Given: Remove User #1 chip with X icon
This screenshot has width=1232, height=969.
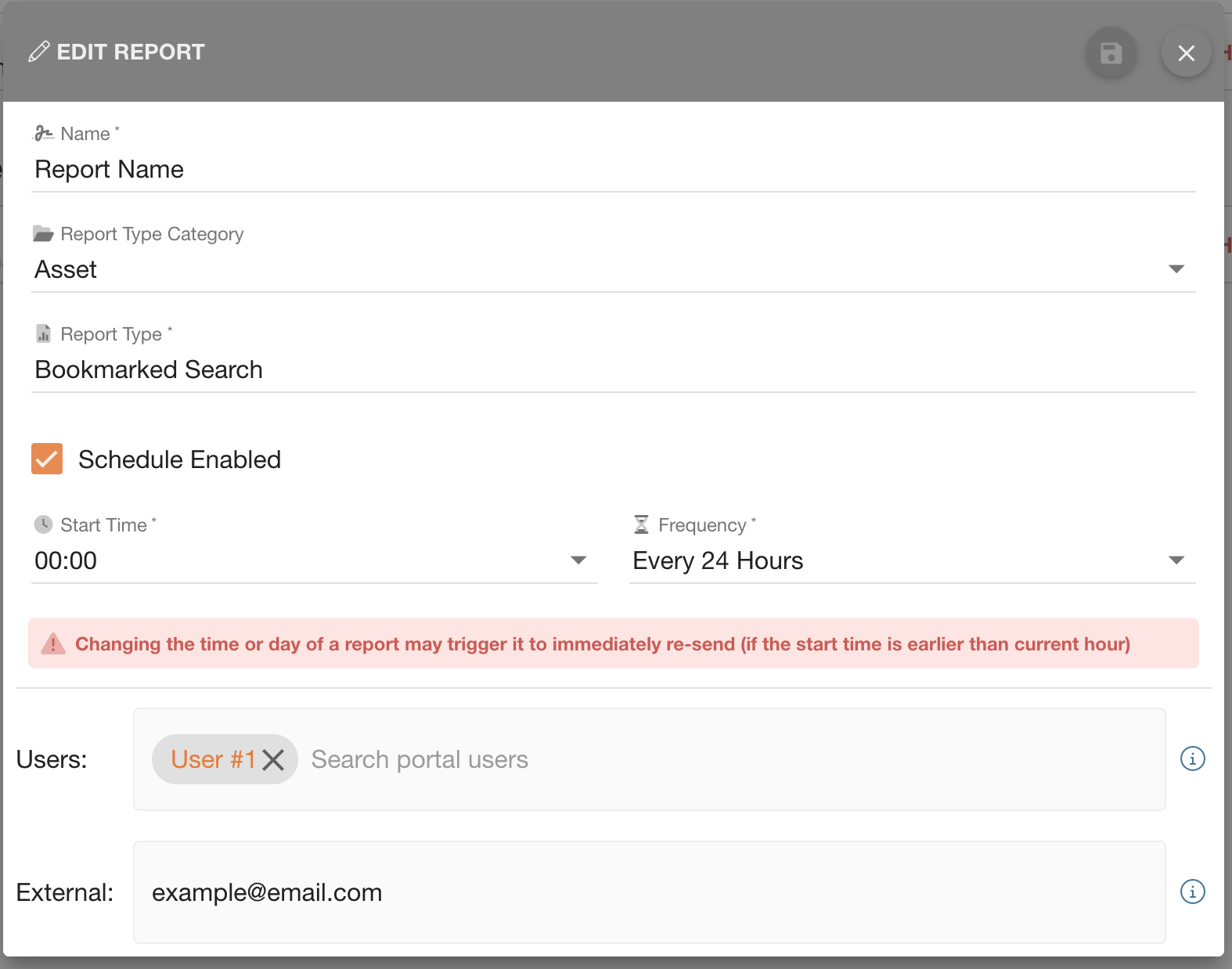Looking at the screenshot, I should click(273, 760).
